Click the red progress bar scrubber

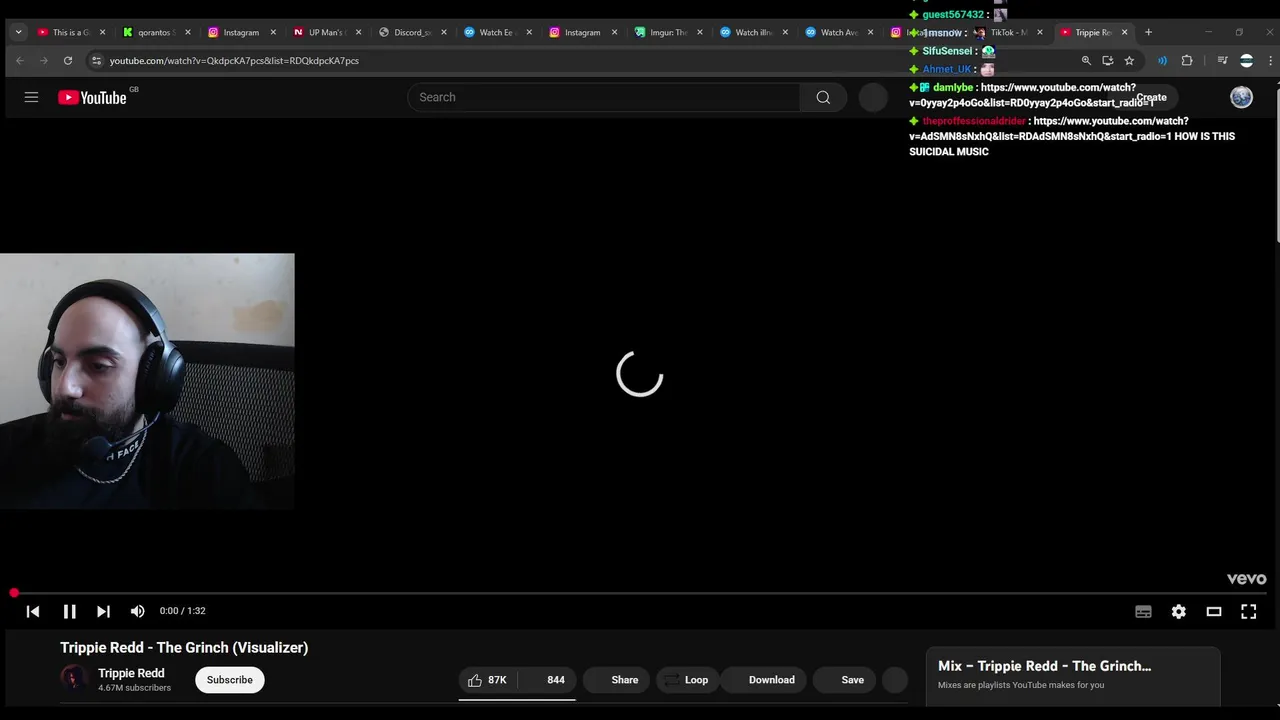[x=14, y=593]
